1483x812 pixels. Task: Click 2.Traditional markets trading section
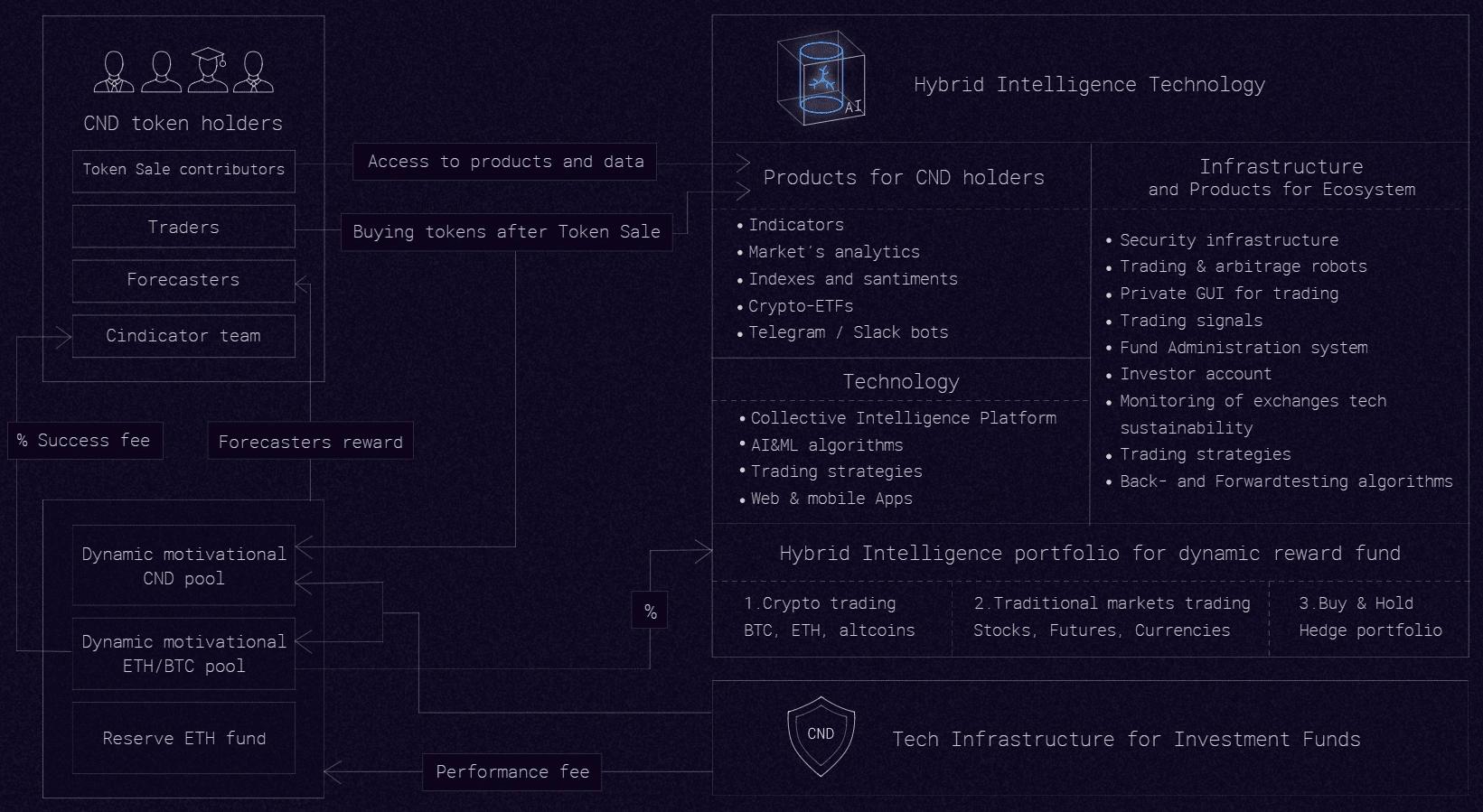[x=1112, y=617]
